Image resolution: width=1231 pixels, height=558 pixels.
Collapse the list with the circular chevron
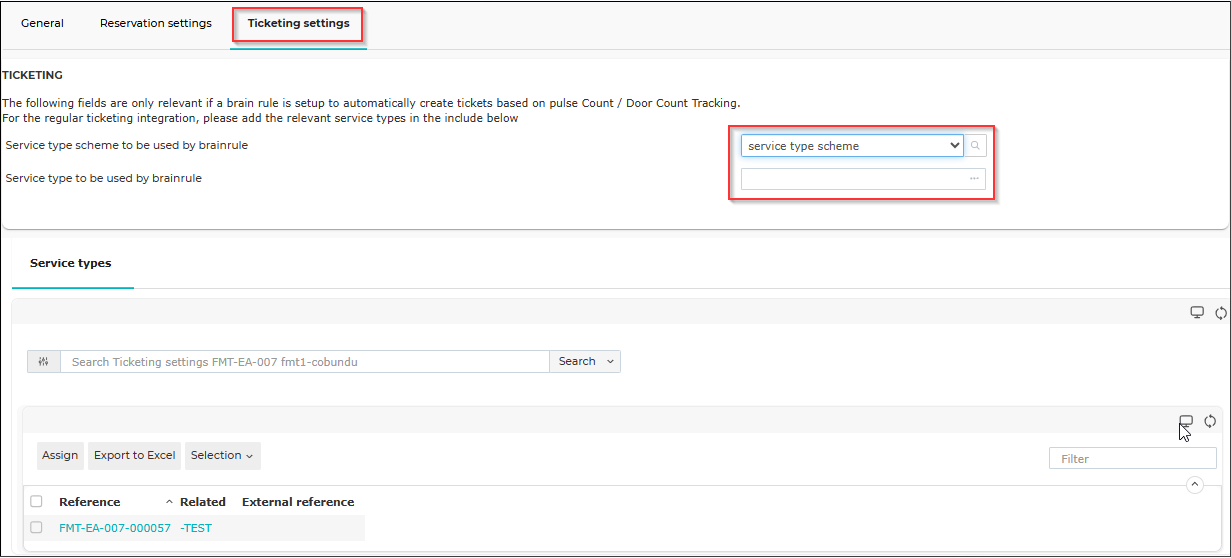click(1194, 485)
